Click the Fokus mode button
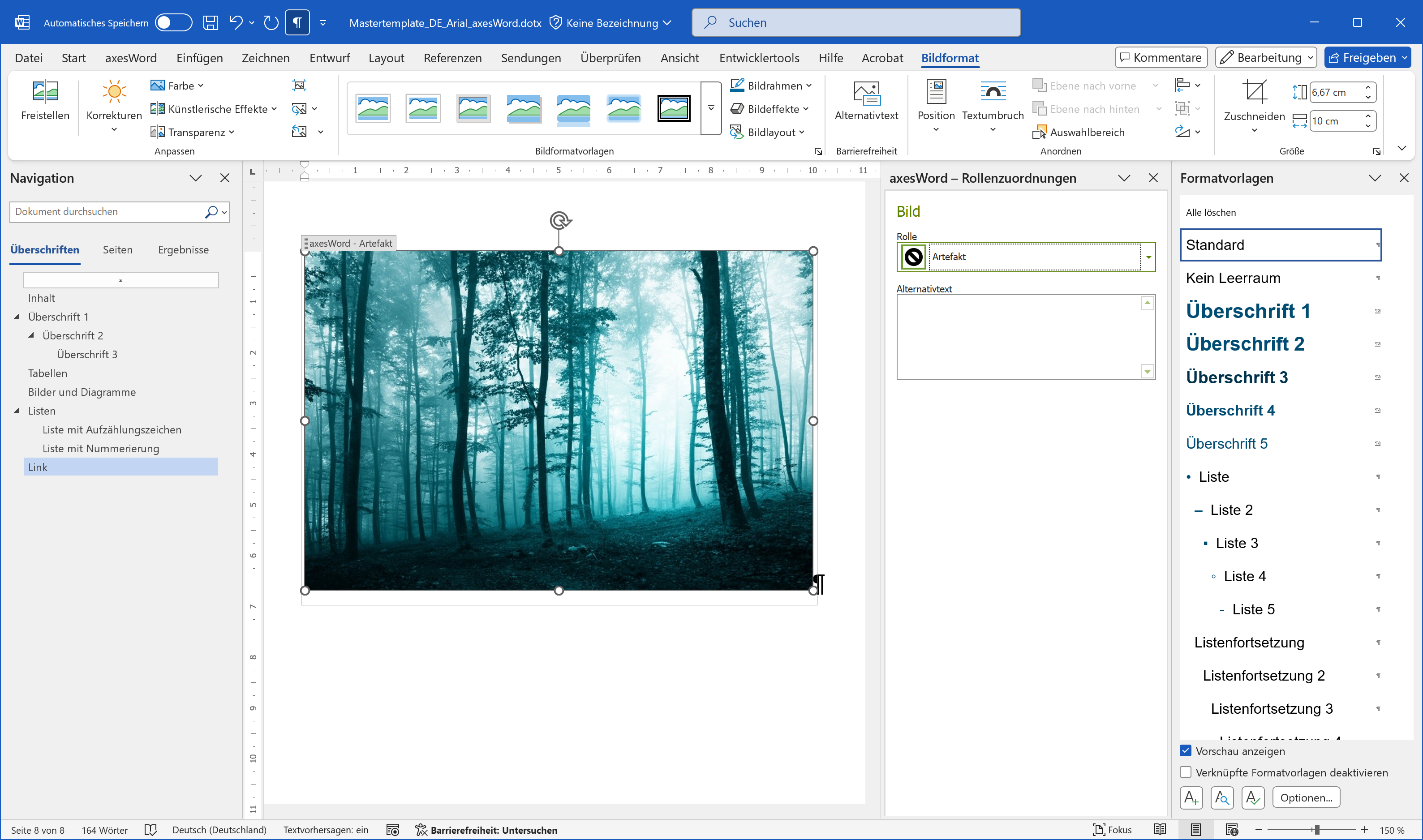 point(1112,830)
